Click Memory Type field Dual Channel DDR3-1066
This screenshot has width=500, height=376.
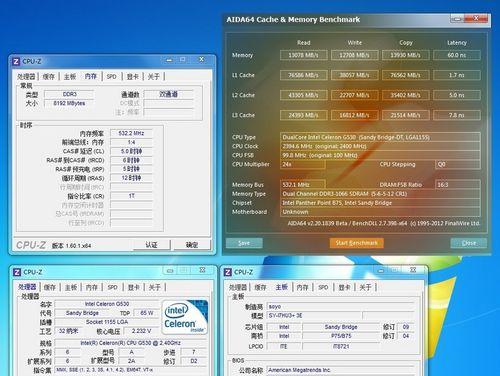380,194
